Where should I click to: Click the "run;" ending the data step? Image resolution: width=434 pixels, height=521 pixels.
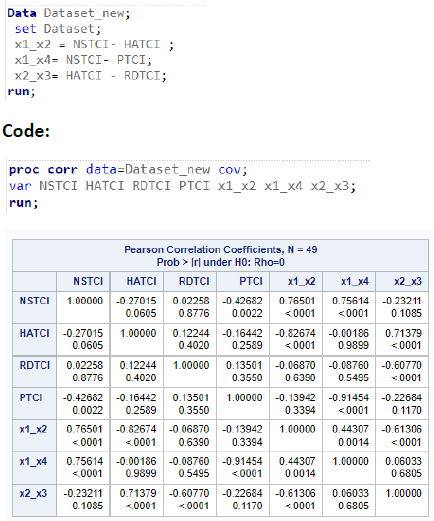tap(21, 91)
